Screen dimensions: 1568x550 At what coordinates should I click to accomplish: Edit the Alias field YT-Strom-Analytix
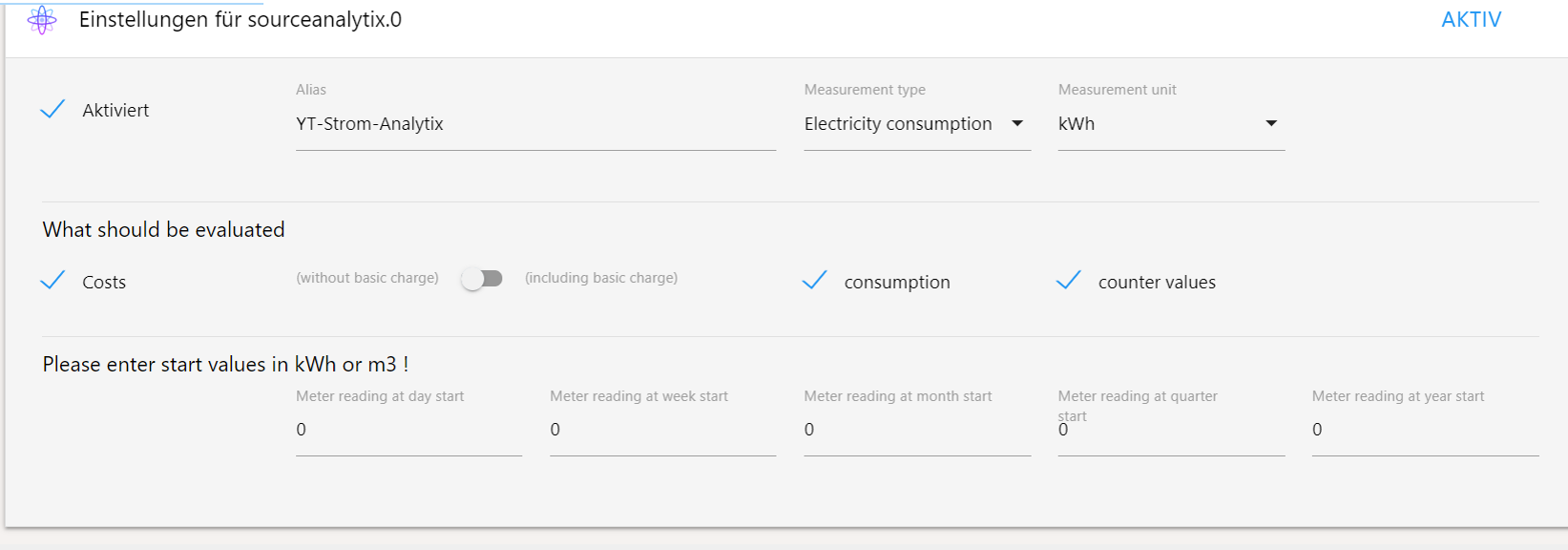coord(535,124)
